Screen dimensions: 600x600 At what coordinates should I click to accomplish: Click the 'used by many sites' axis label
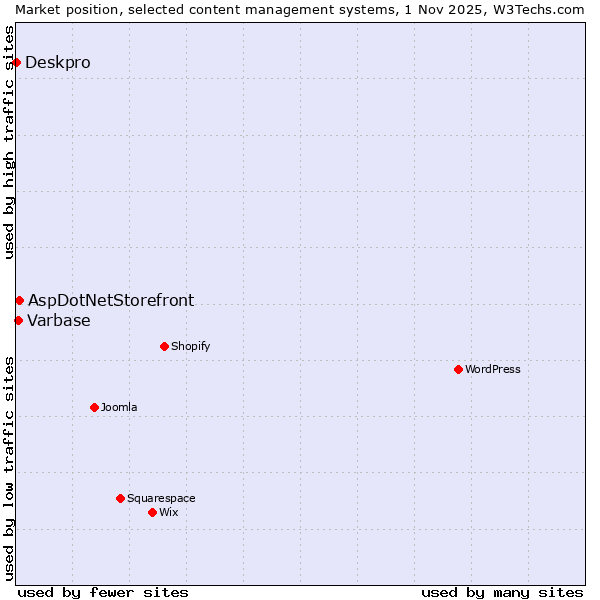coord(502,592)
